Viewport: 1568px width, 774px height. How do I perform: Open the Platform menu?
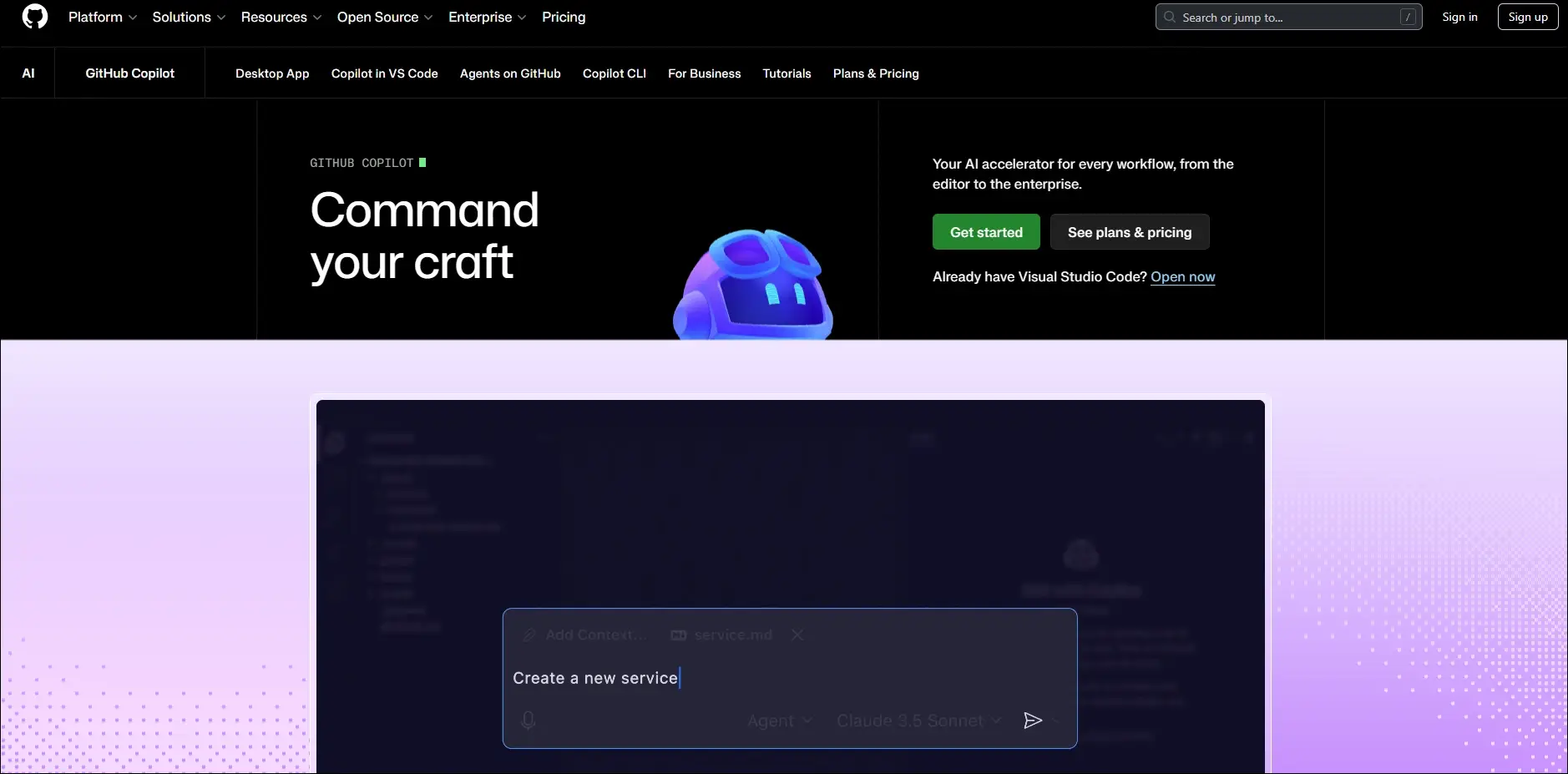pos(103,17)
